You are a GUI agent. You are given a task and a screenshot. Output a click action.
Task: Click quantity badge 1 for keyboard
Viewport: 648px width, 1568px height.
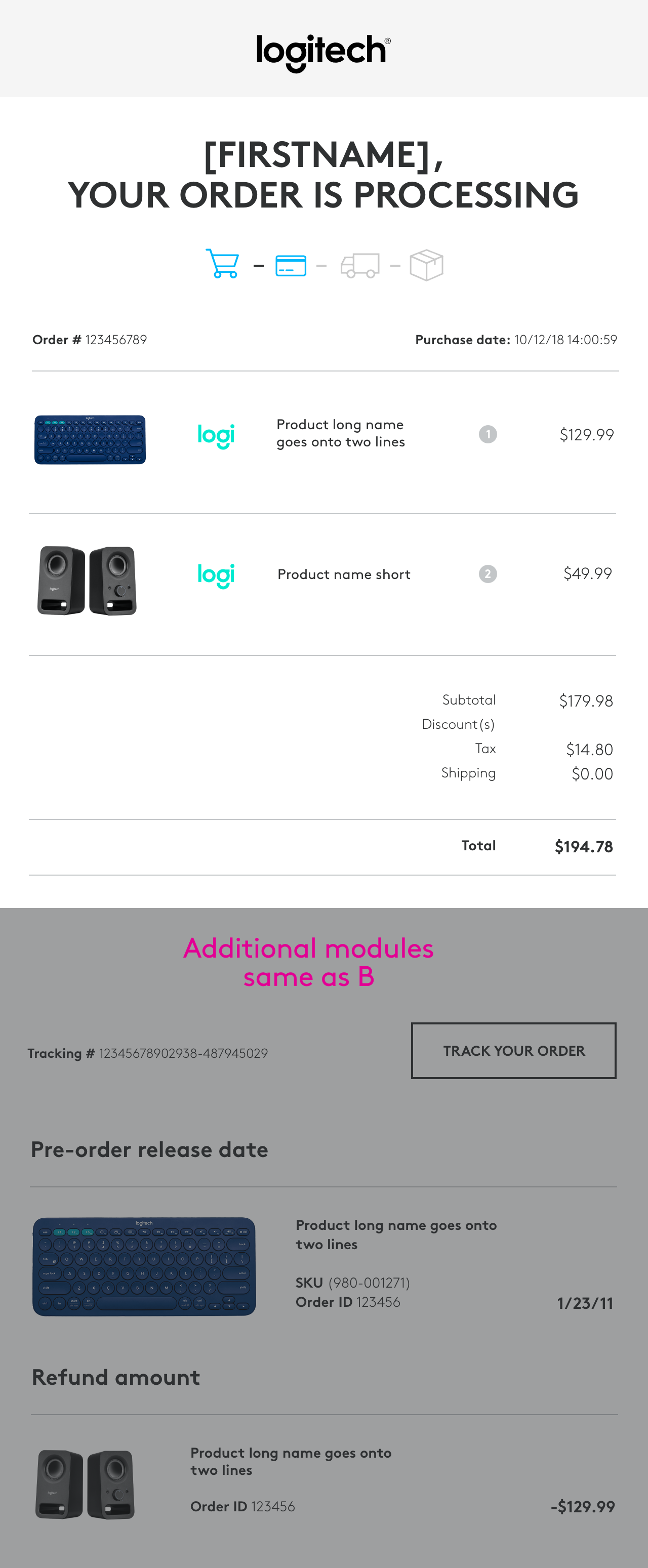(488, 435)
